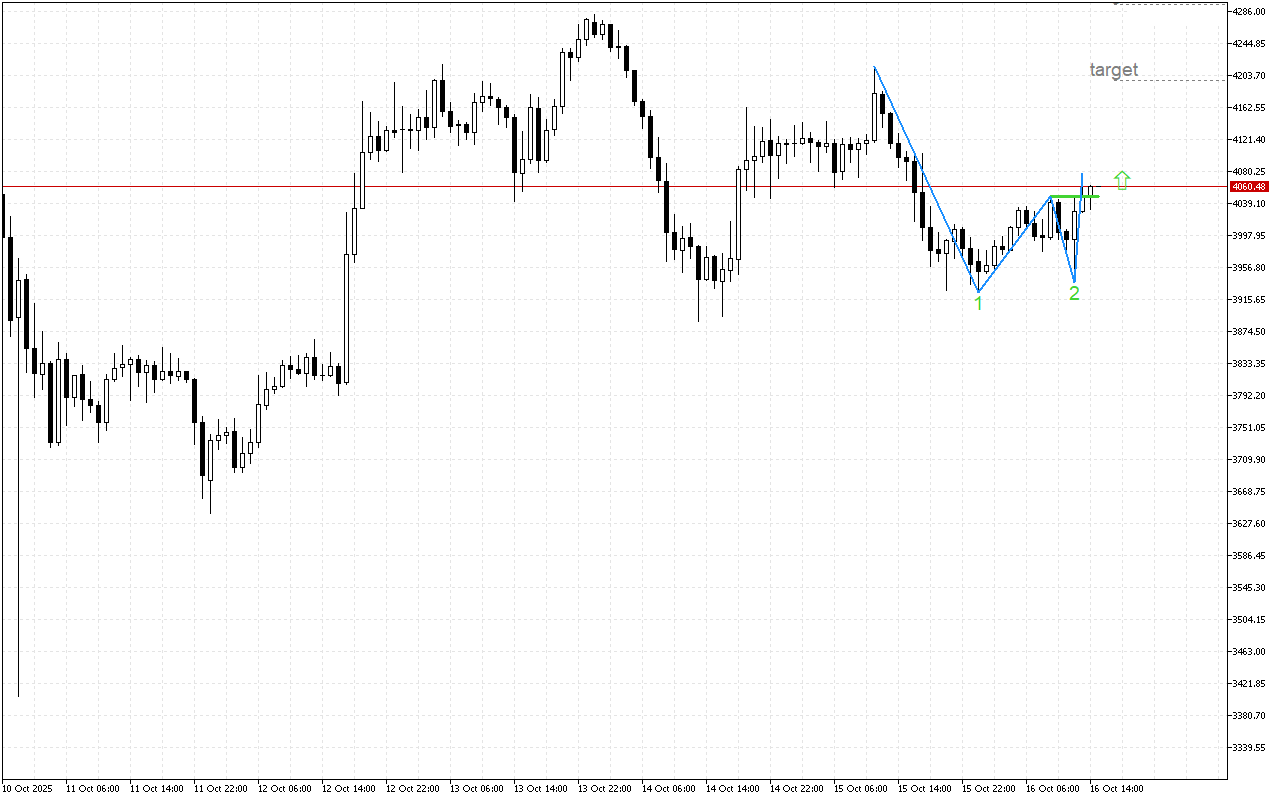This screenshot has width=1280, height=800.
Task: Click the green up arrow signal icon
Action: coord(1122,180)
